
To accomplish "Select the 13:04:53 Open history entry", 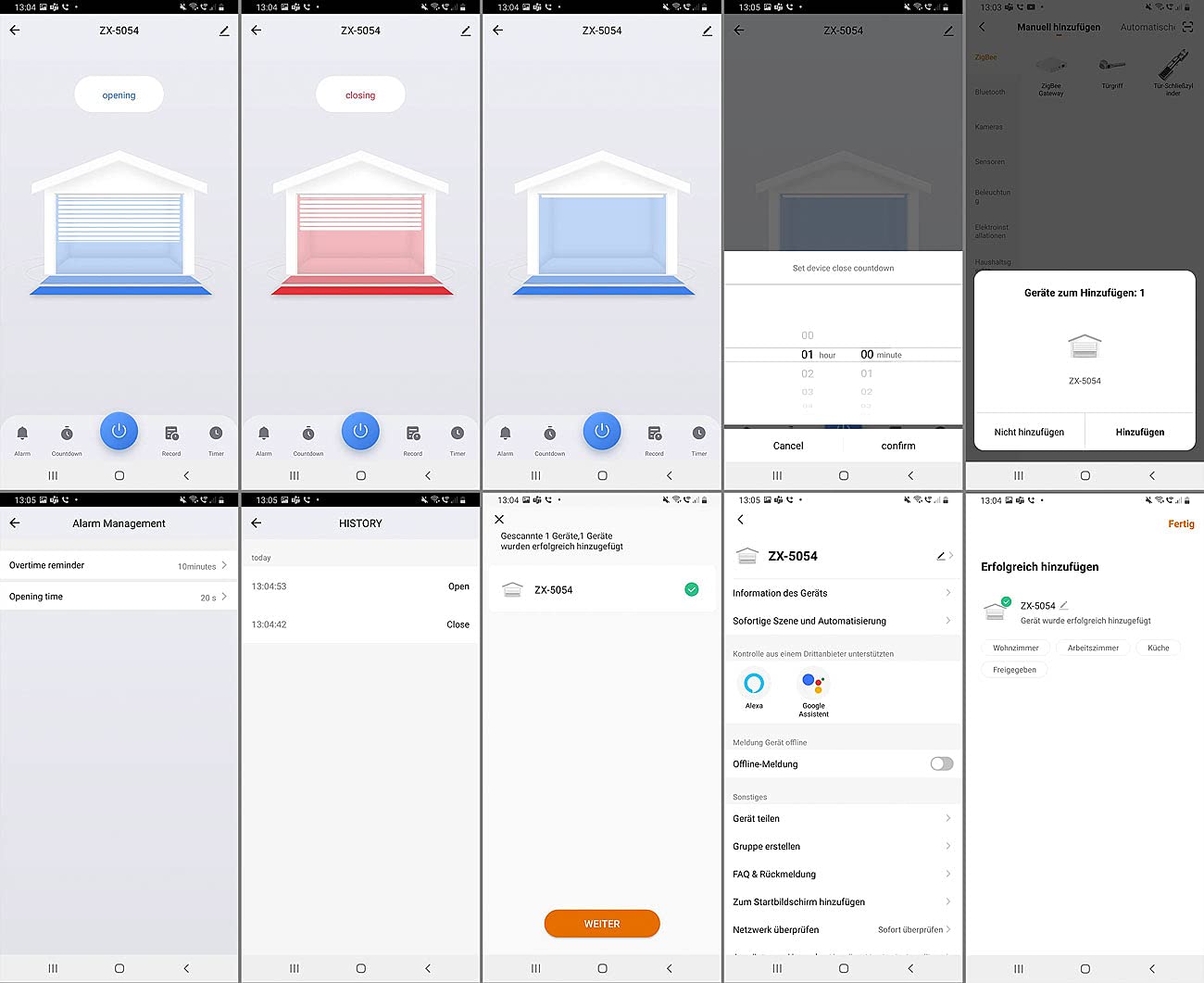I will (360, 586).
